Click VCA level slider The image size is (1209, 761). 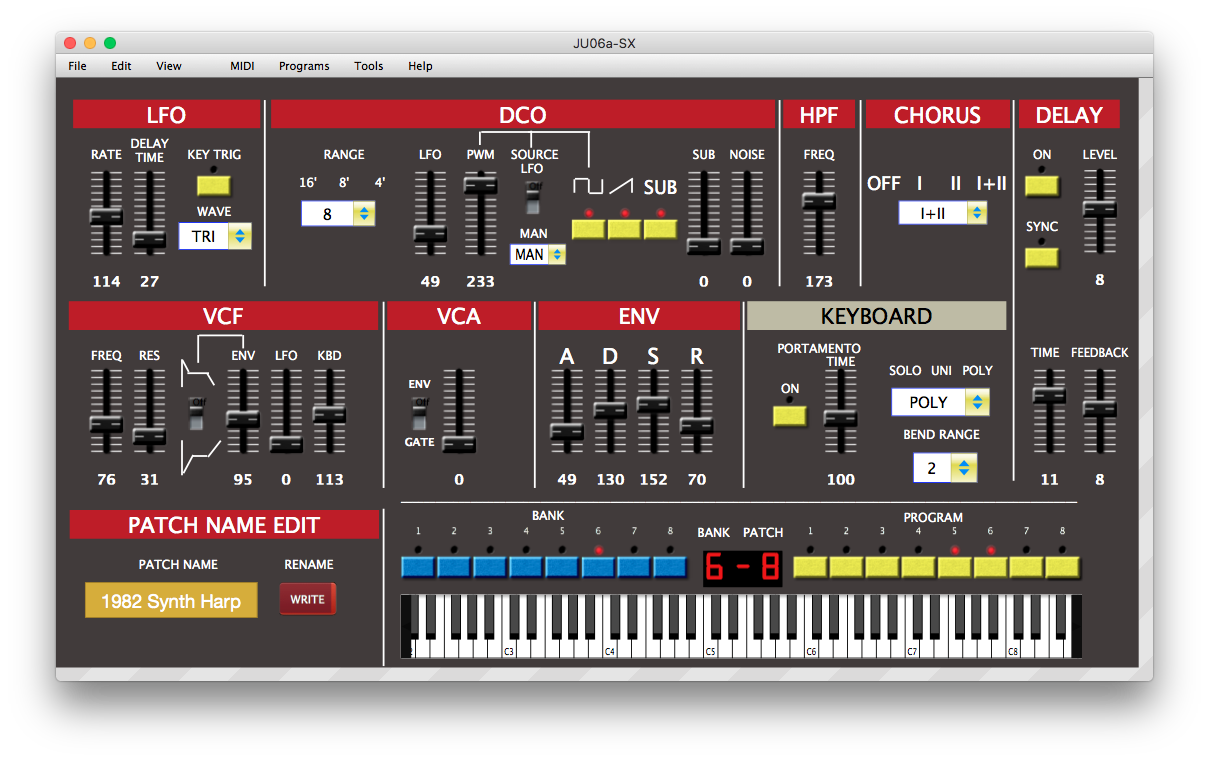coord(459,411)
